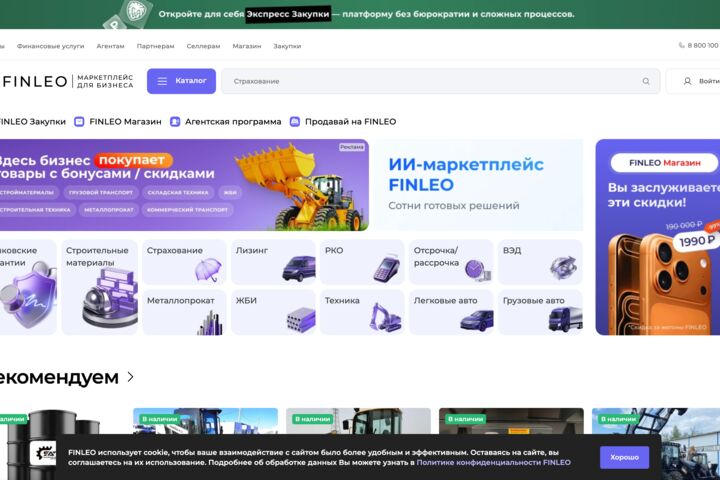Open Политике конфиденциальности FINLEO link
Image resolution: width=720 pixels, height=480 pixels.
click(493, 462)
